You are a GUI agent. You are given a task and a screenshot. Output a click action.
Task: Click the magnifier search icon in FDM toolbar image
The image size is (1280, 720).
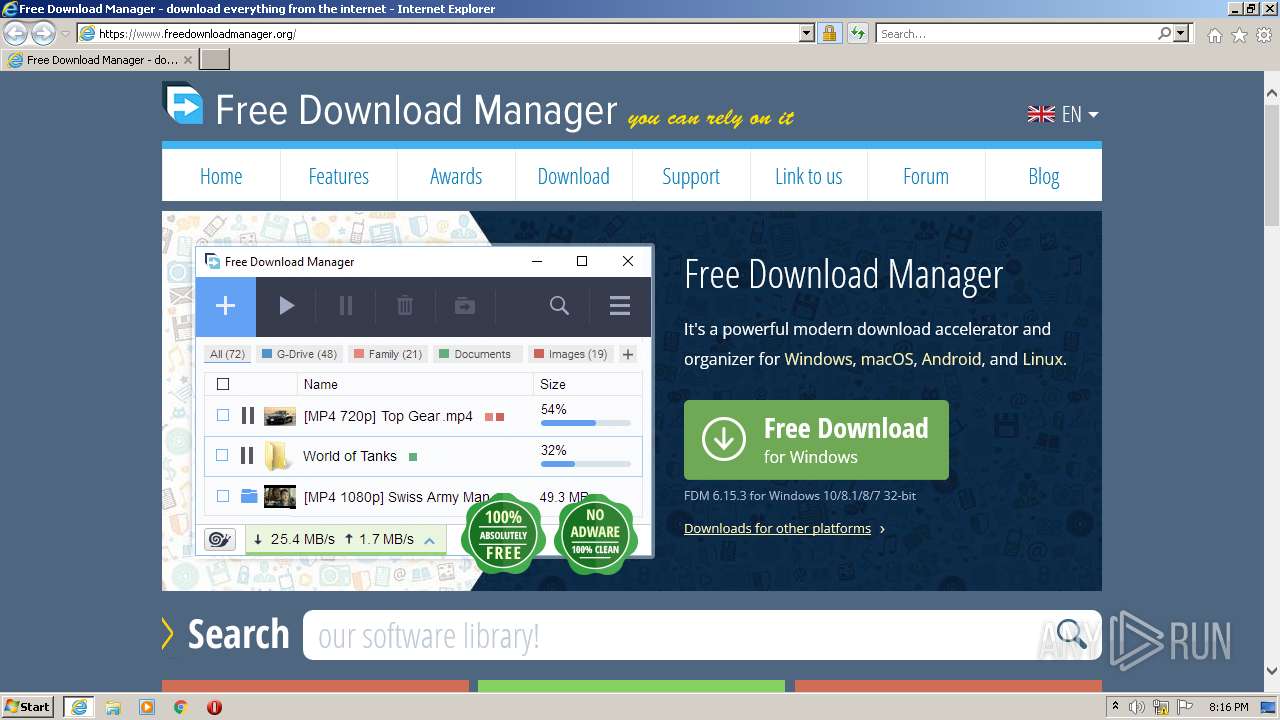559,306
